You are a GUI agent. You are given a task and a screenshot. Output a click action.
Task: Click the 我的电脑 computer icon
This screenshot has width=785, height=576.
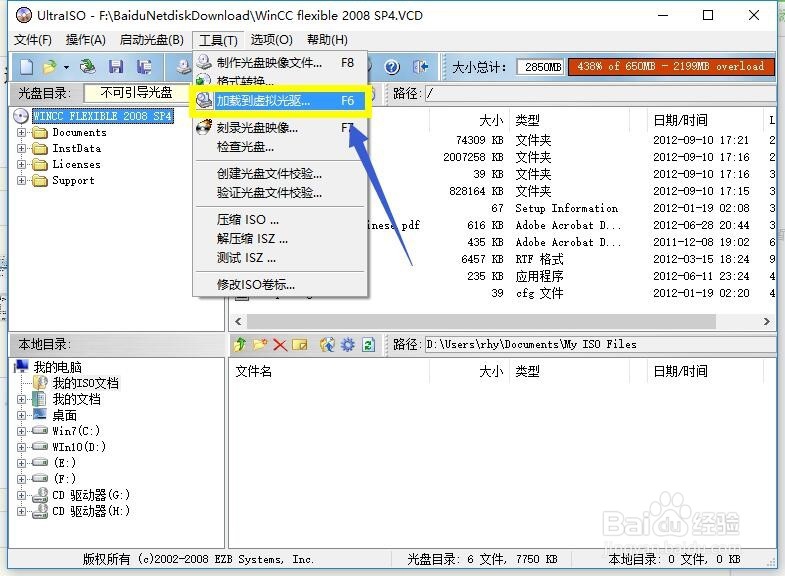[21, 367]
